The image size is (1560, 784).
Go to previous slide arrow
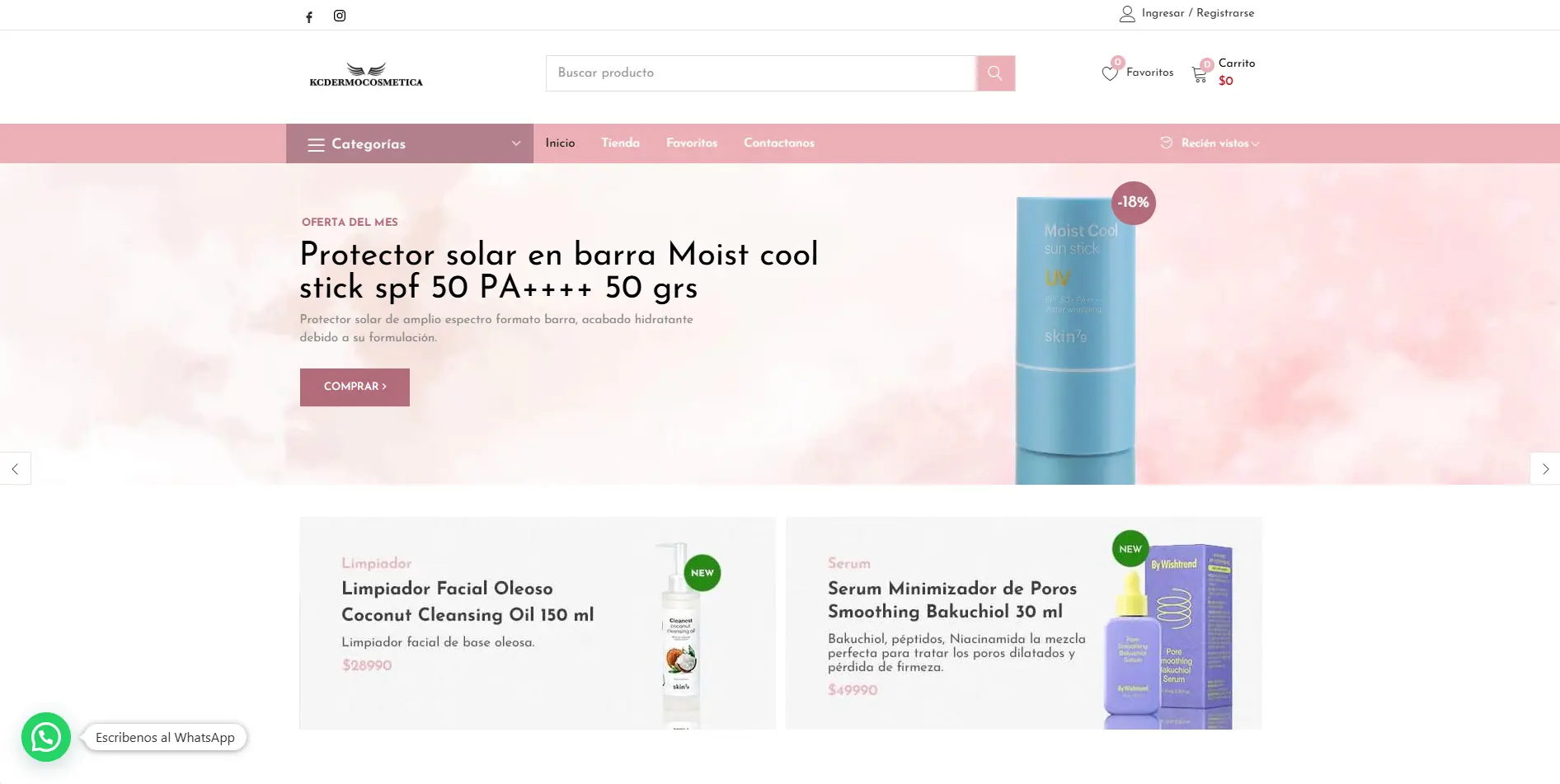[x=15, y=468]
